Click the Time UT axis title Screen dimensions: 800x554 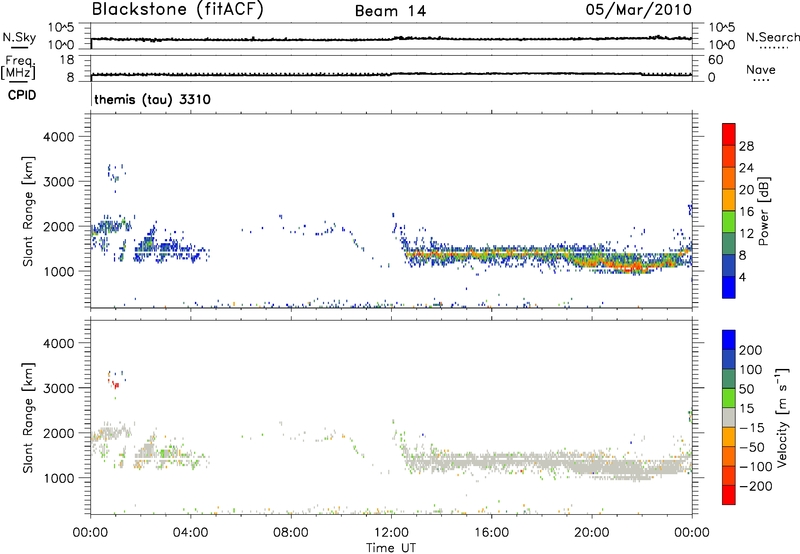tap(391, 548)
